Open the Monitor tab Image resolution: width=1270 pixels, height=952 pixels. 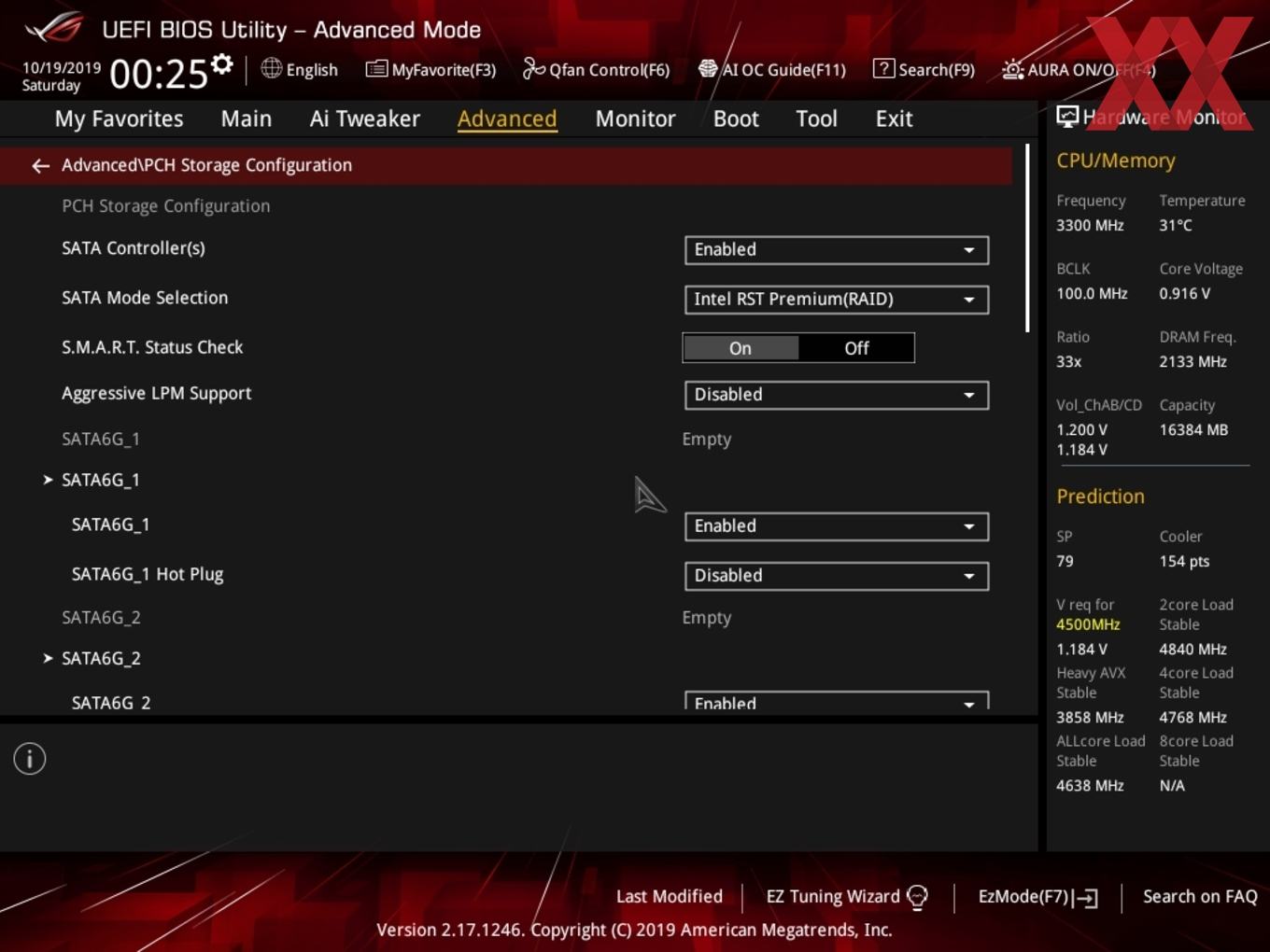click(635, 119)
